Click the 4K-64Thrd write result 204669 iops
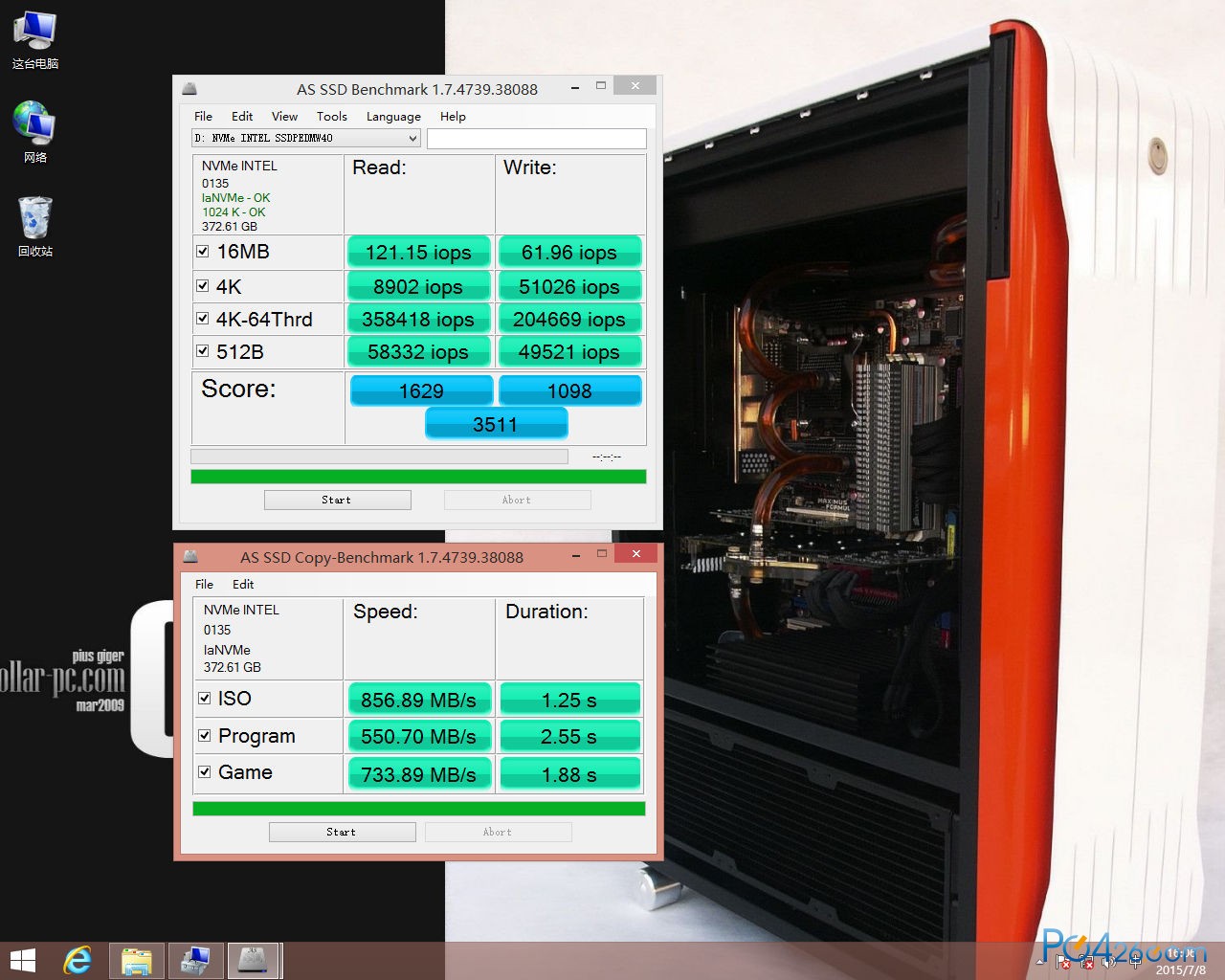 (x=569, y=320)
